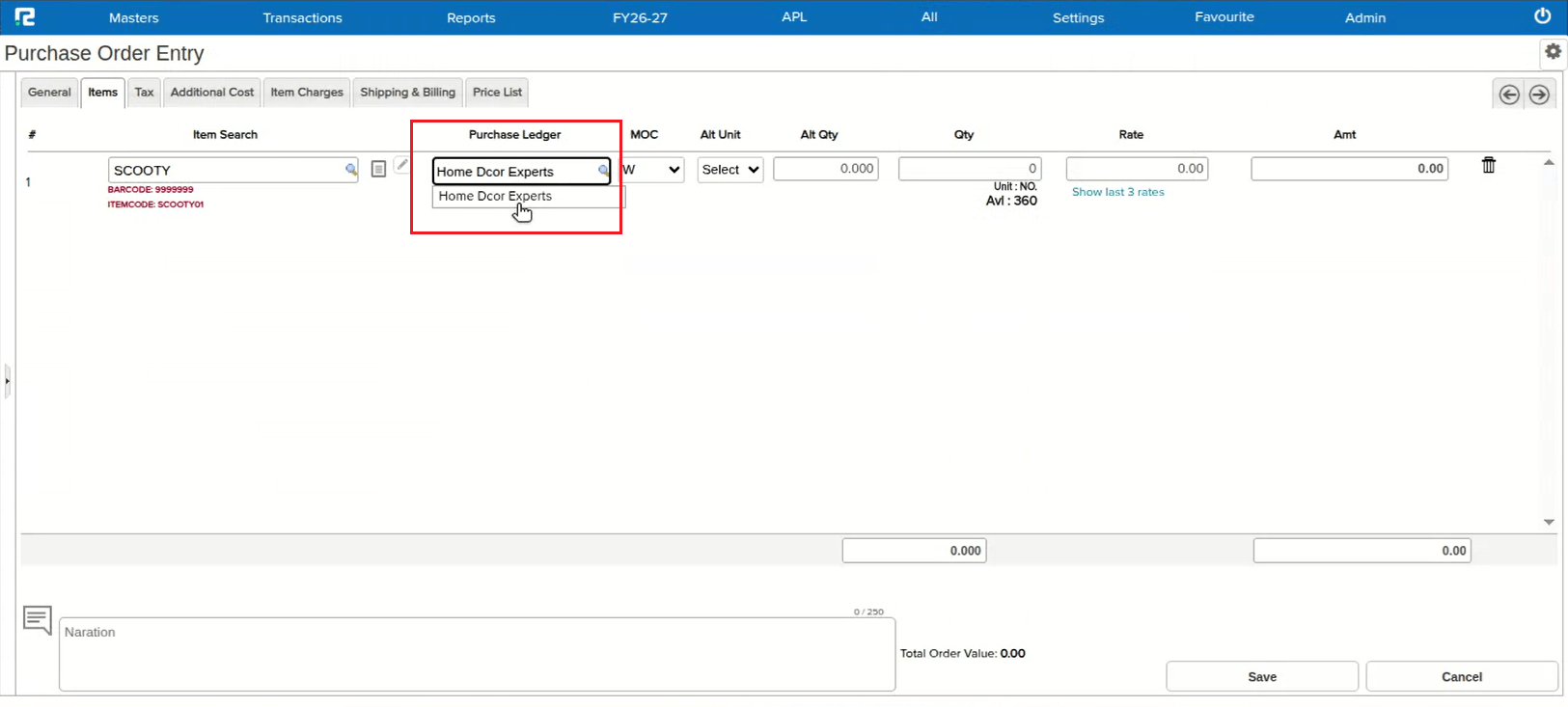Expand the left side panel arrow

tap(7, 381)
